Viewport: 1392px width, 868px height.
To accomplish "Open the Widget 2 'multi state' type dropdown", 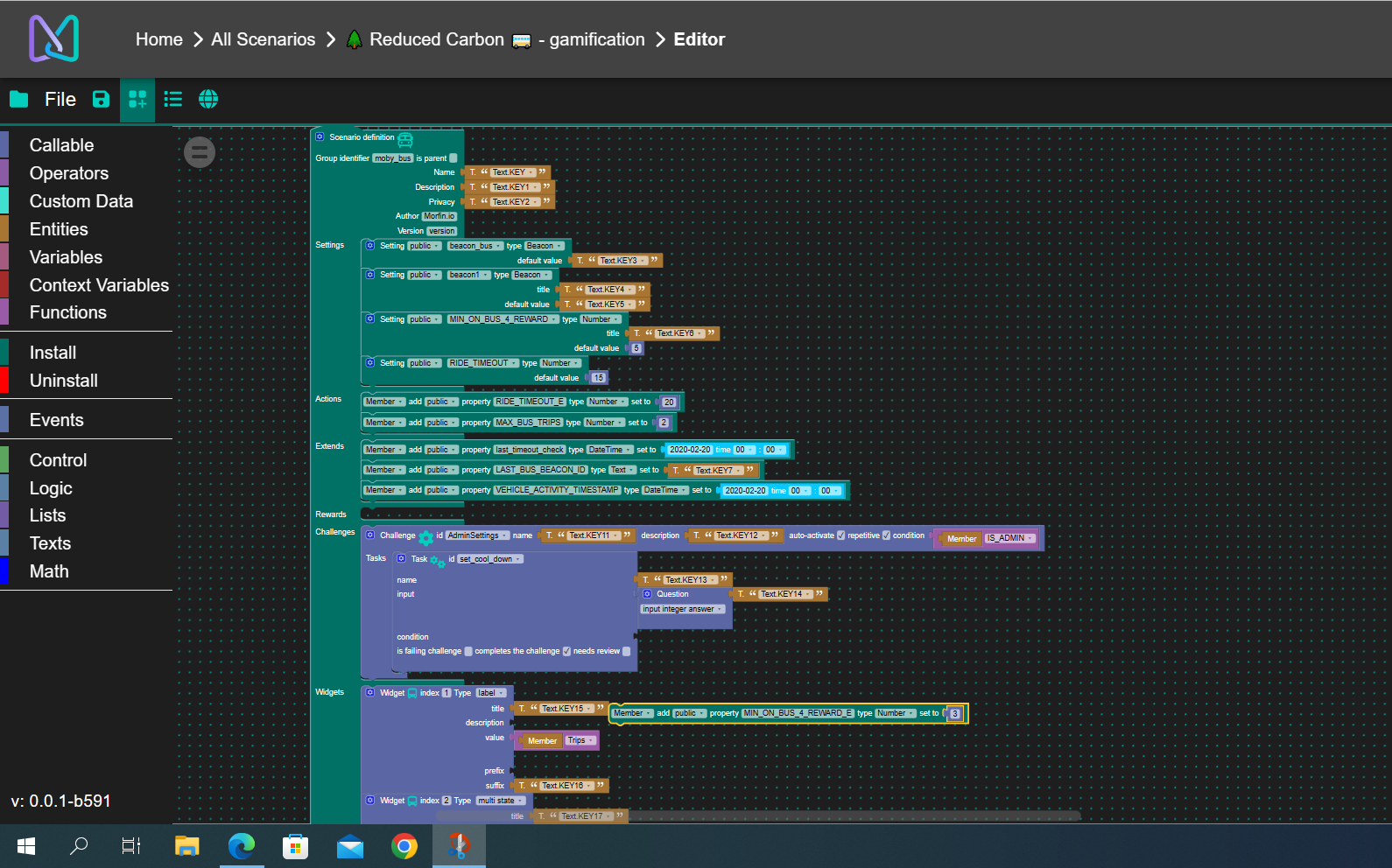I will [x=501, y=801].
